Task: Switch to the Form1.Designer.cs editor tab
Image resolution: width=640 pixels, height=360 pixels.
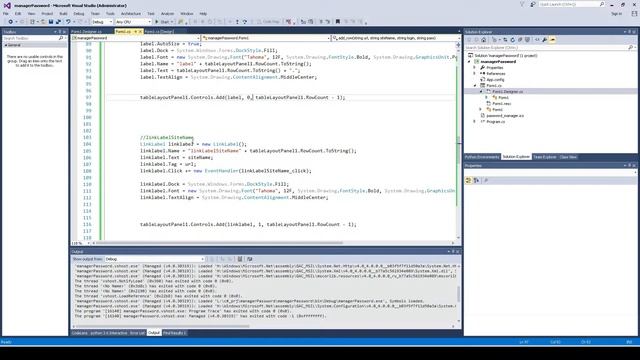Action: point(87,31)
